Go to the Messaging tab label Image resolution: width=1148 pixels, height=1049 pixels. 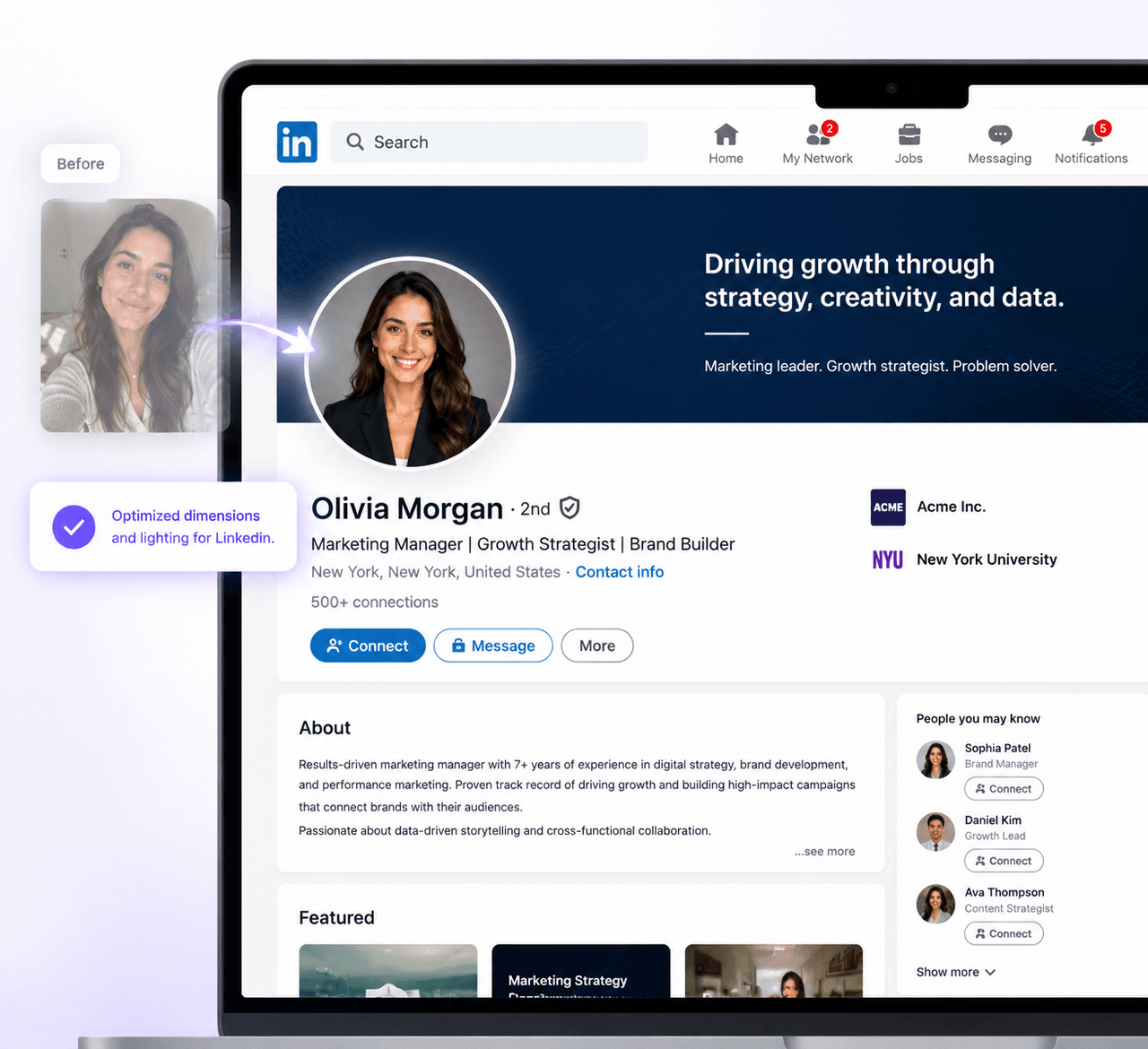pos(1000,158)
